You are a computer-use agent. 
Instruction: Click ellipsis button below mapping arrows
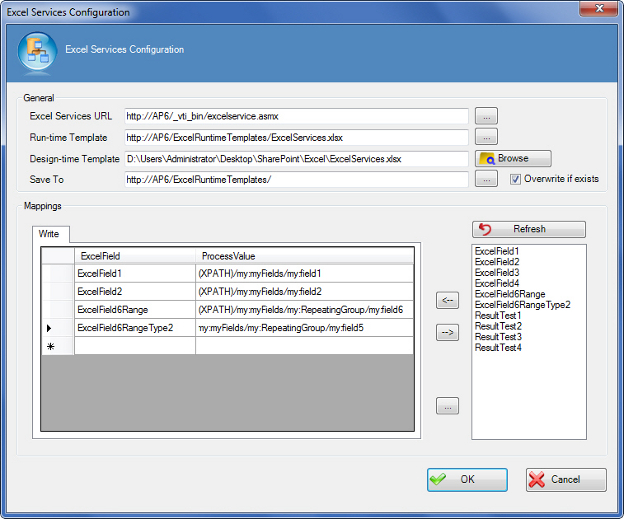(x=448, y=406)
